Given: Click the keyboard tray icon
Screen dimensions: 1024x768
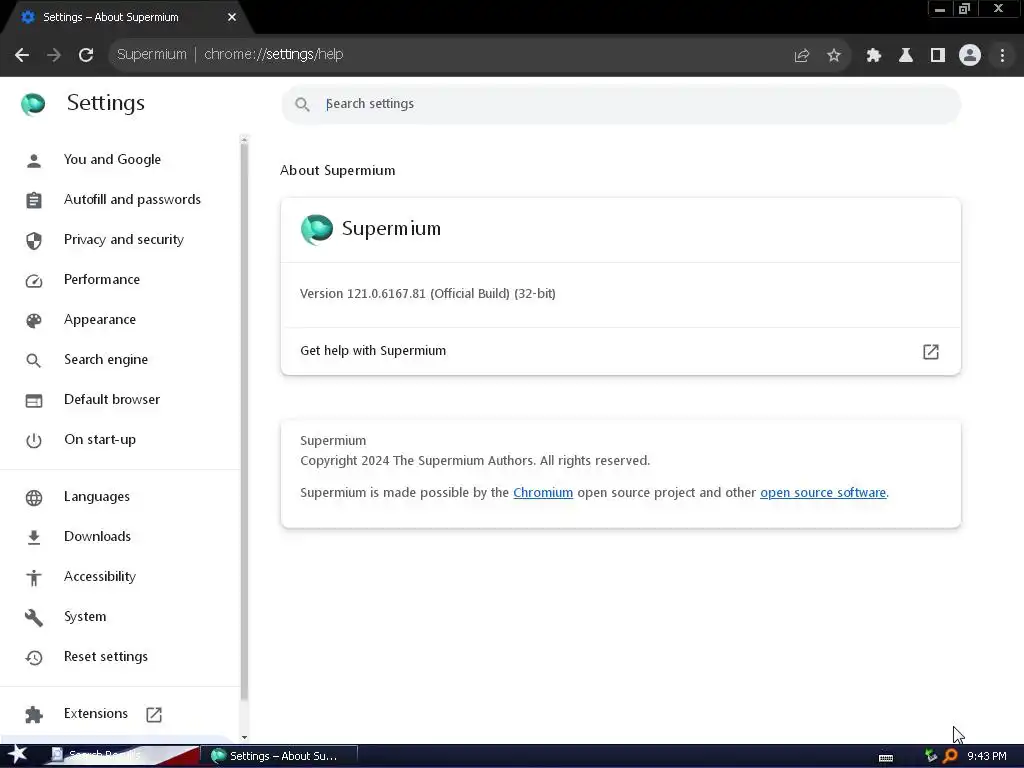Looking at the screenshot, I should (x=886, y=758).
